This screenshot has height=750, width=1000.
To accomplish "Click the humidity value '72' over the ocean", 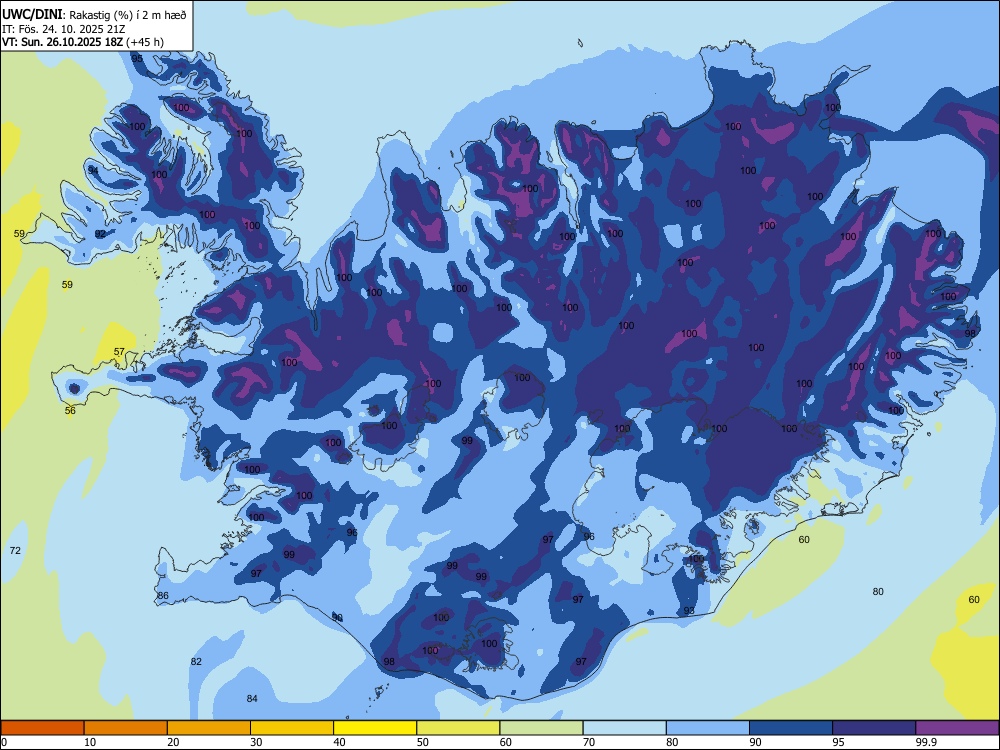I will [15, 550].
